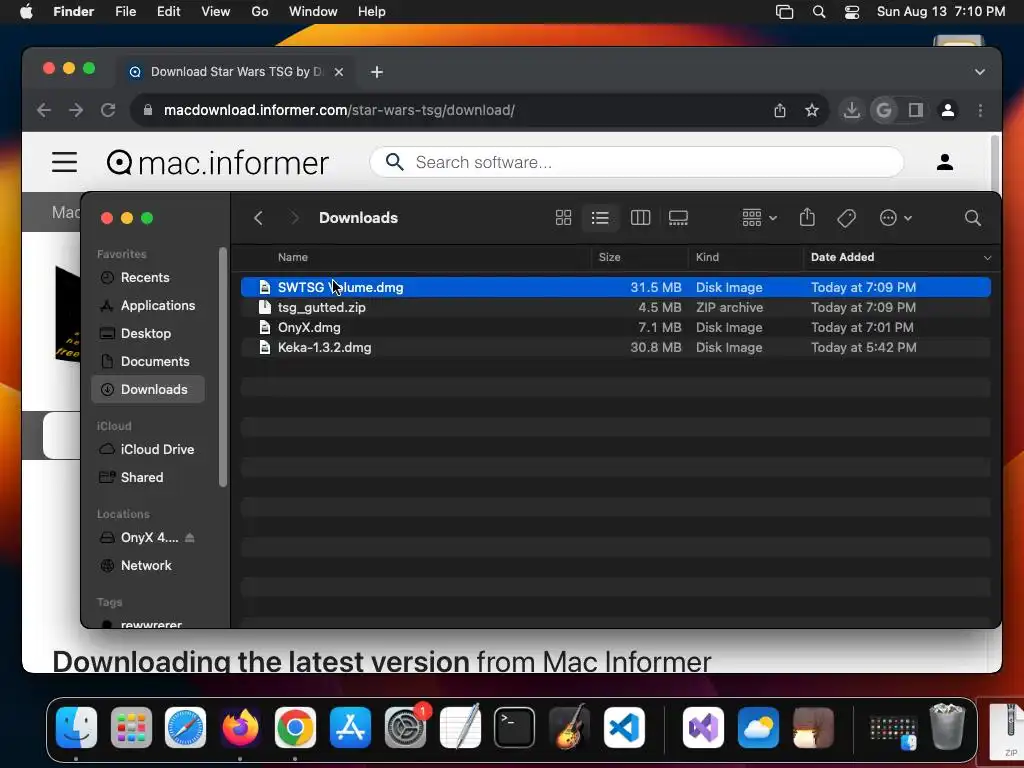The image size is (1024, 768).
Task: Open the Help menu
Action: point(372,12)
